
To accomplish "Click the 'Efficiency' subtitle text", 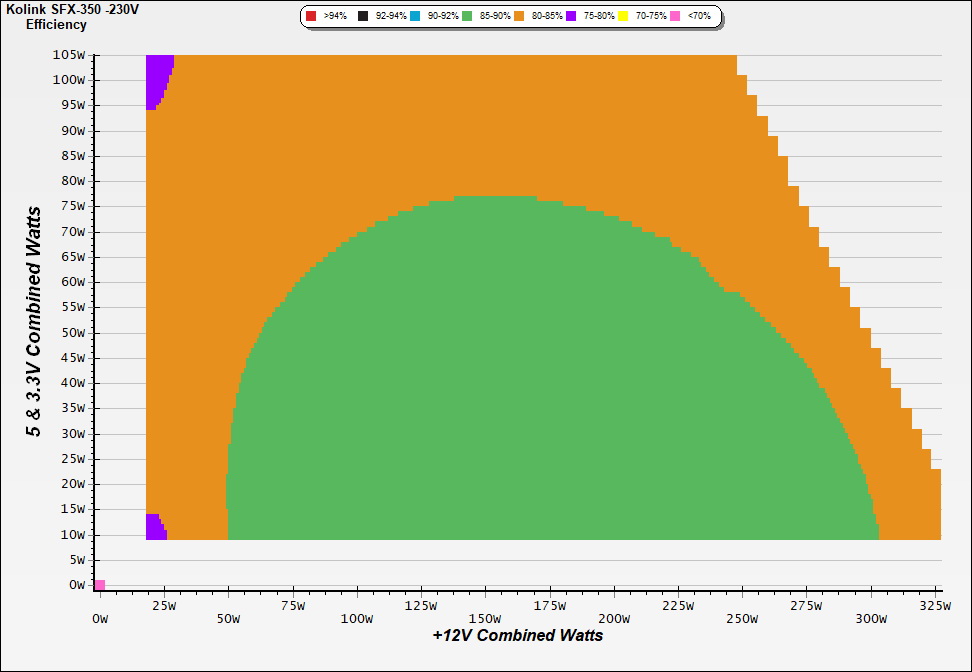I will 56,24.
